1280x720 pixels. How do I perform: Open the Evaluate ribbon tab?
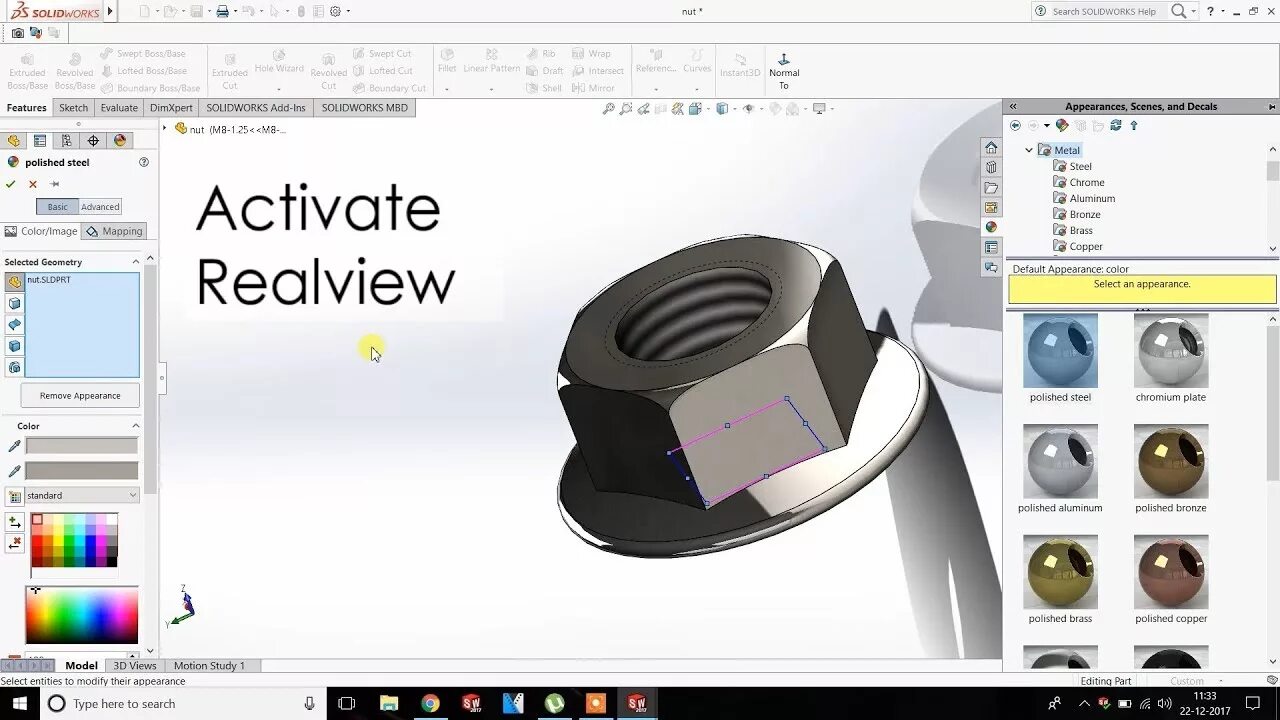pos(119,107)
